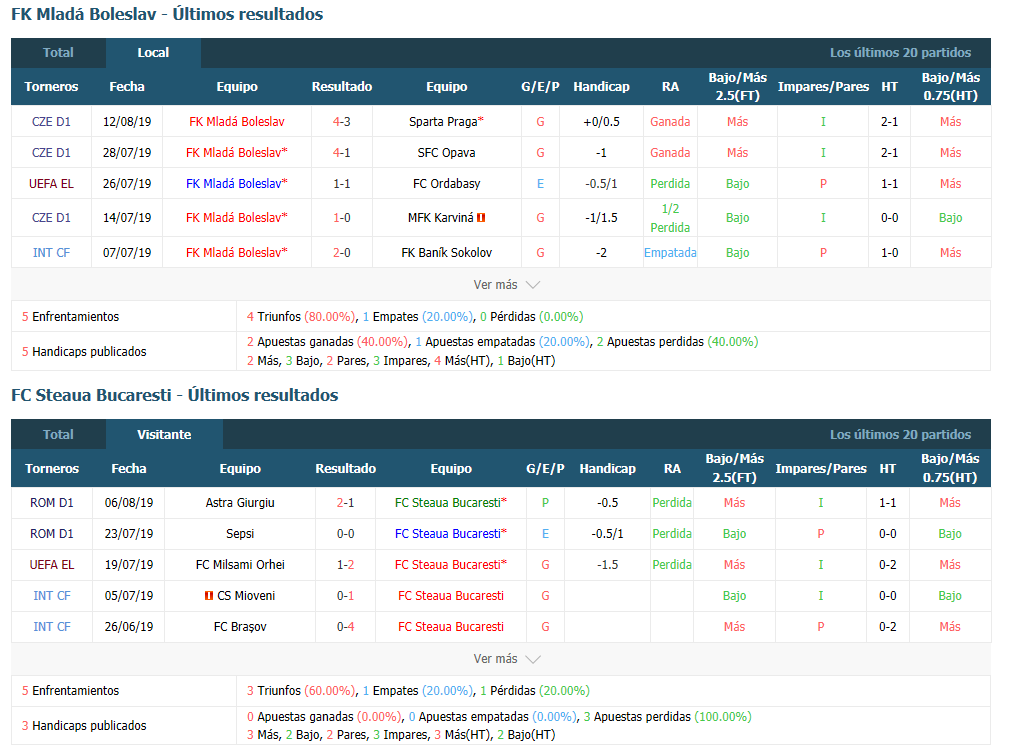The image size is (1011, 749).
Task: Select the Local tab
Action: (x=153, y=53)
